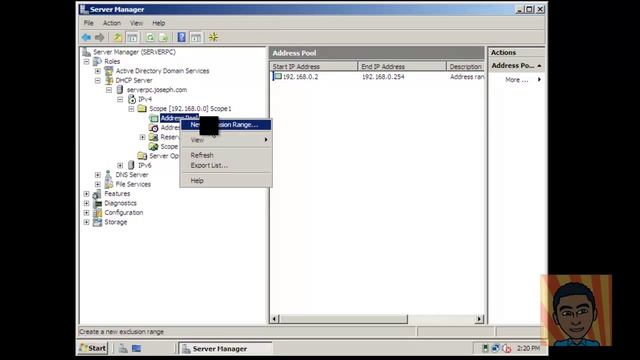Select the 192.168.0.2 address range row
Screen dimensions: 640x360
378,76
